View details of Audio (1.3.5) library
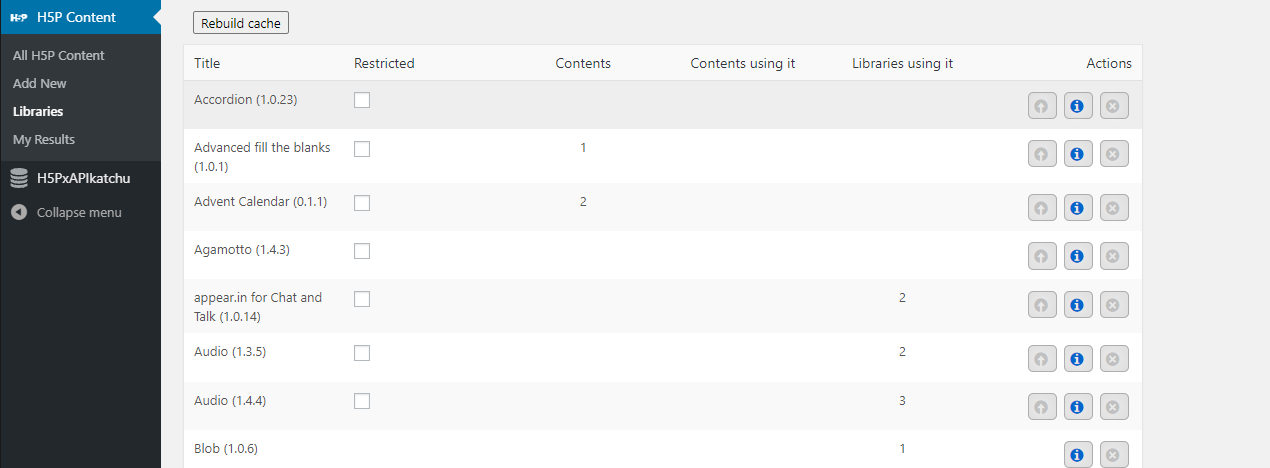Viewport: 1270px width, 468px height. click(1078, 358)
